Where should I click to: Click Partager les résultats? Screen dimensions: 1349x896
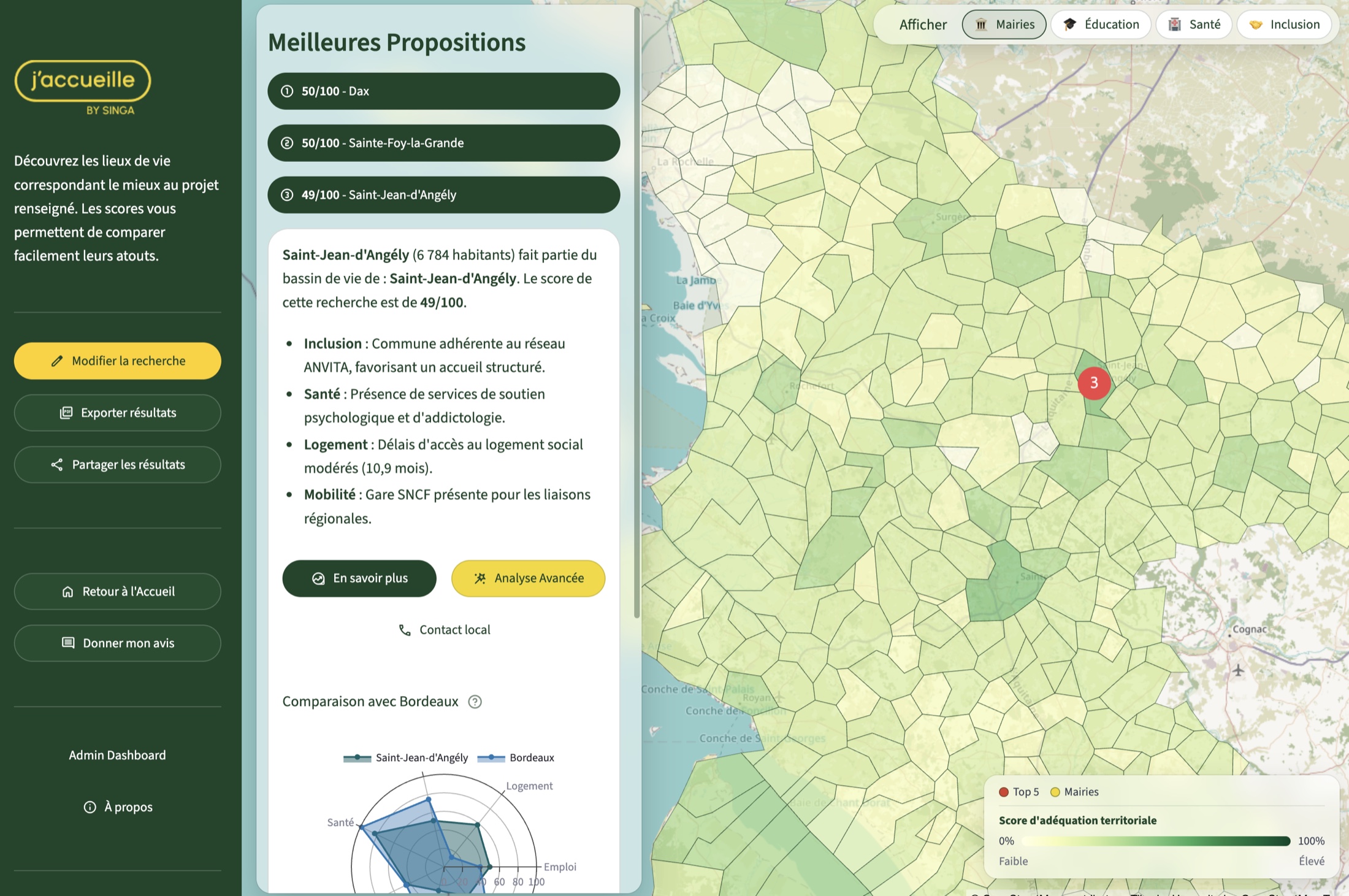point(118,465)
